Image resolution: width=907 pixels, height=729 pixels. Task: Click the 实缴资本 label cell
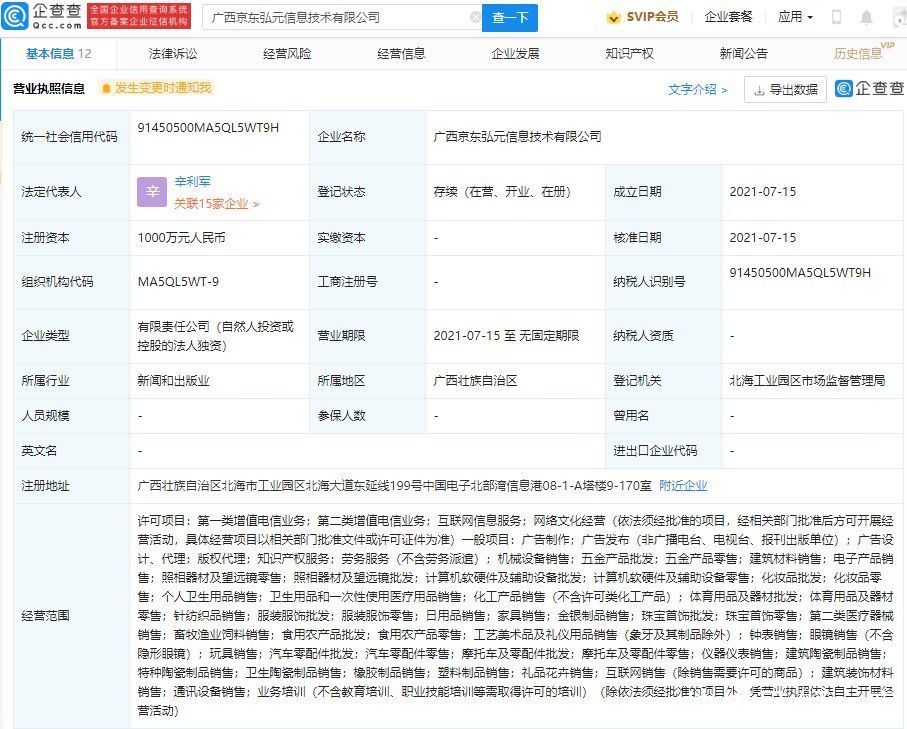coord(367,238)
